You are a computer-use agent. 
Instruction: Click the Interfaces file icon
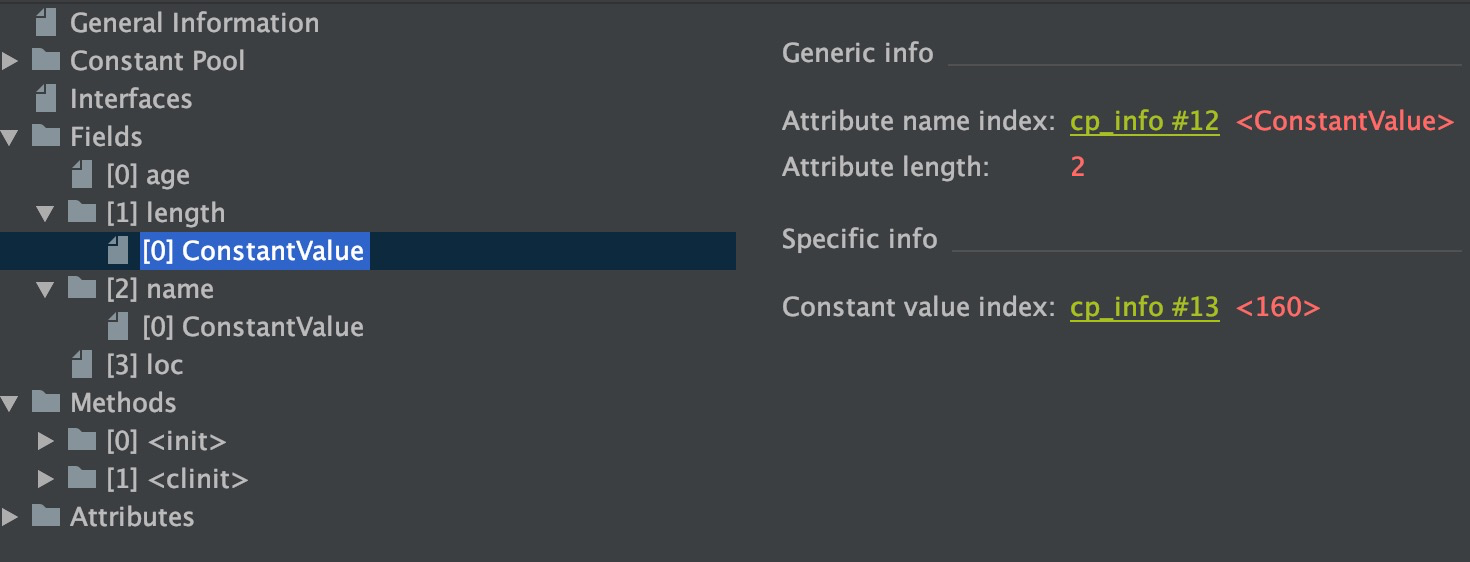(45, 98)
